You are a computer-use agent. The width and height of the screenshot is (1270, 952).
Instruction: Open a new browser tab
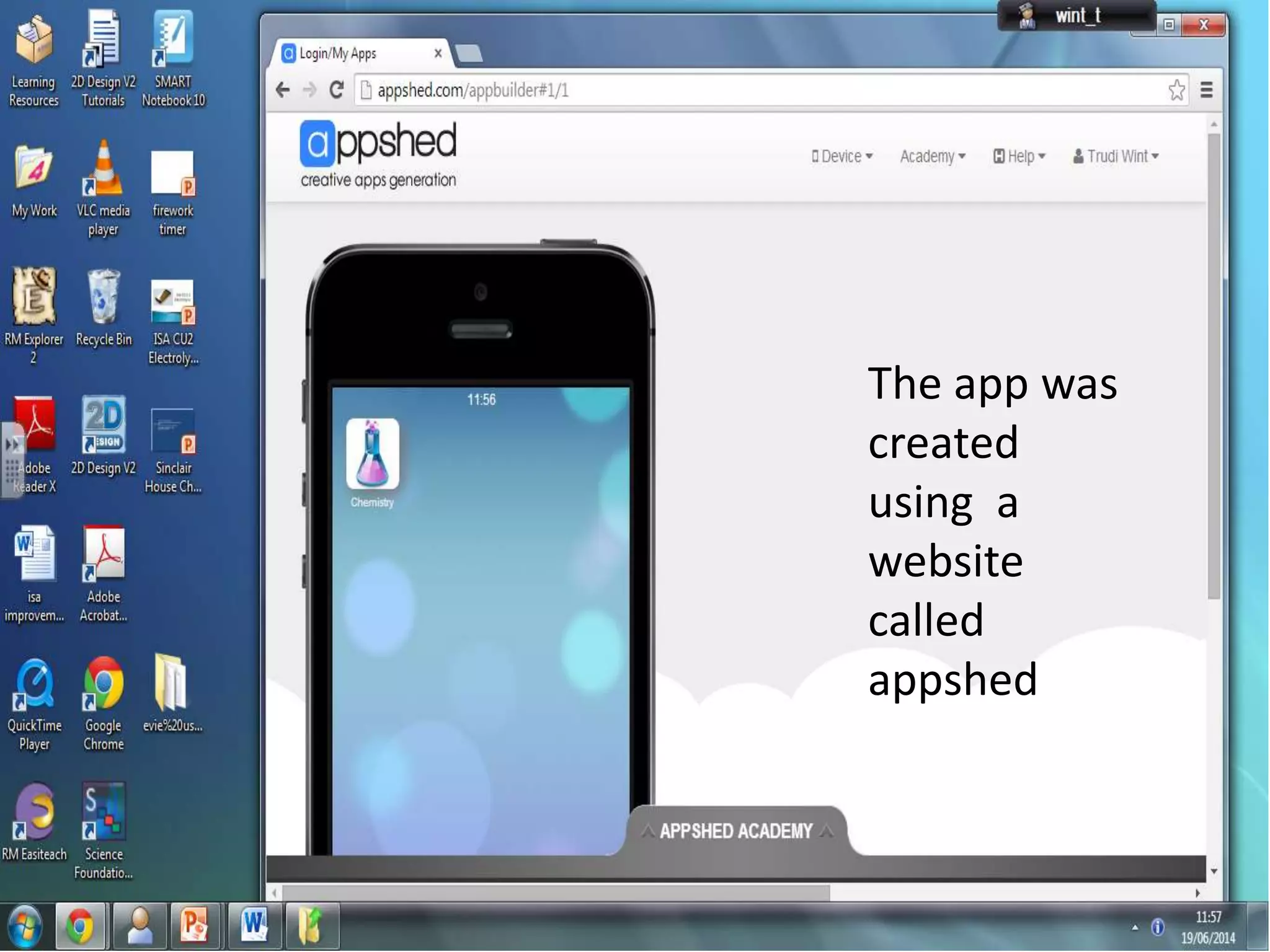pos(469,54)
